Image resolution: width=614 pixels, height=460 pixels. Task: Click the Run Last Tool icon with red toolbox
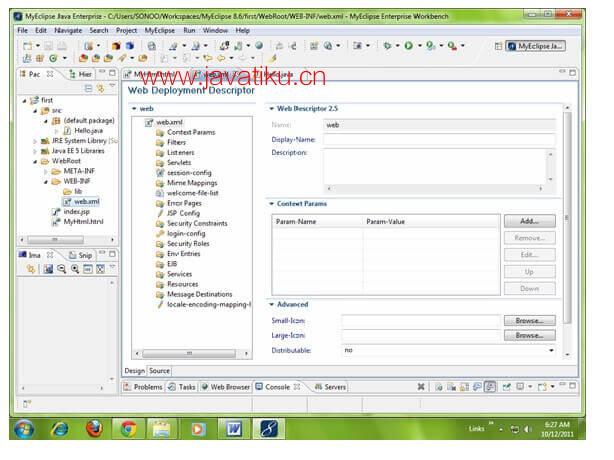tap(452, 46)
